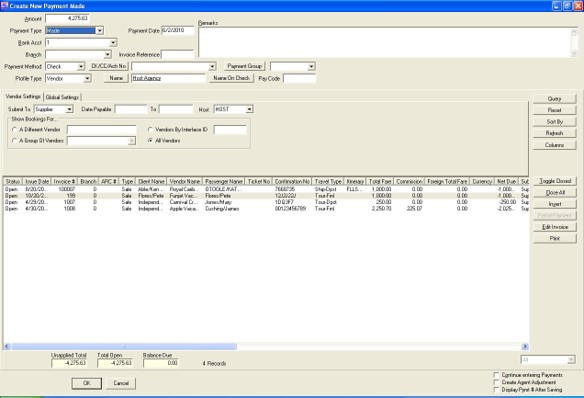The height and width of the screenshot is (398, 584).
Task: Click the Payment Date field
Action: 178,31
